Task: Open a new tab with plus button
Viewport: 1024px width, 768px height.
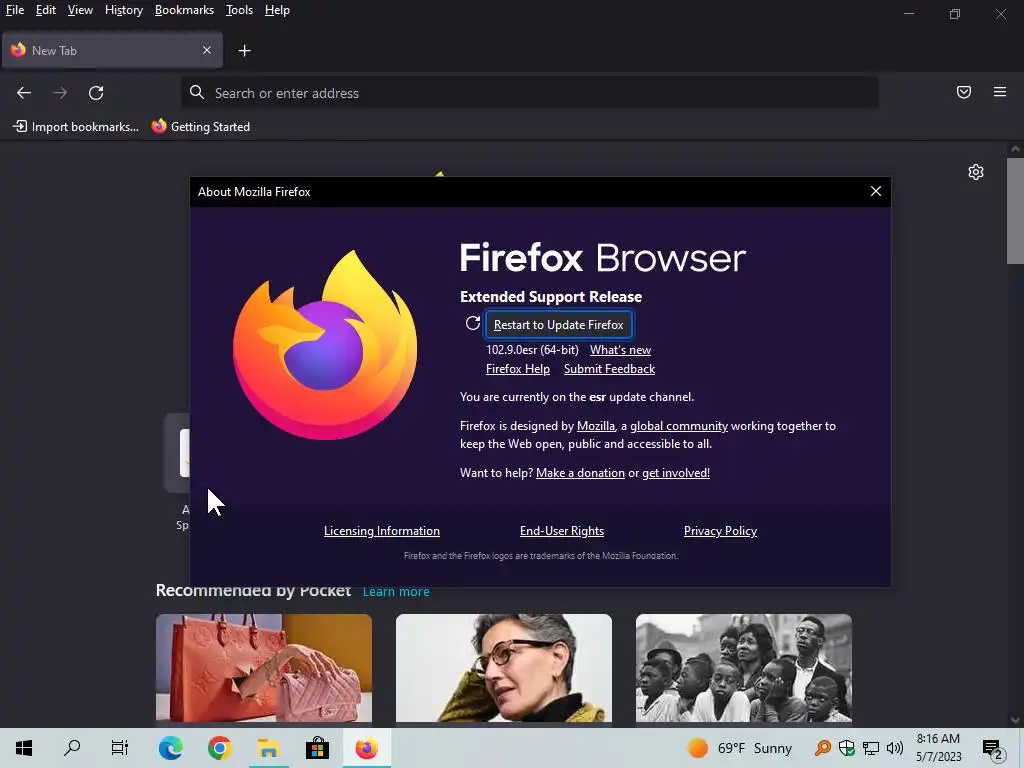Action: coord(244,51)
